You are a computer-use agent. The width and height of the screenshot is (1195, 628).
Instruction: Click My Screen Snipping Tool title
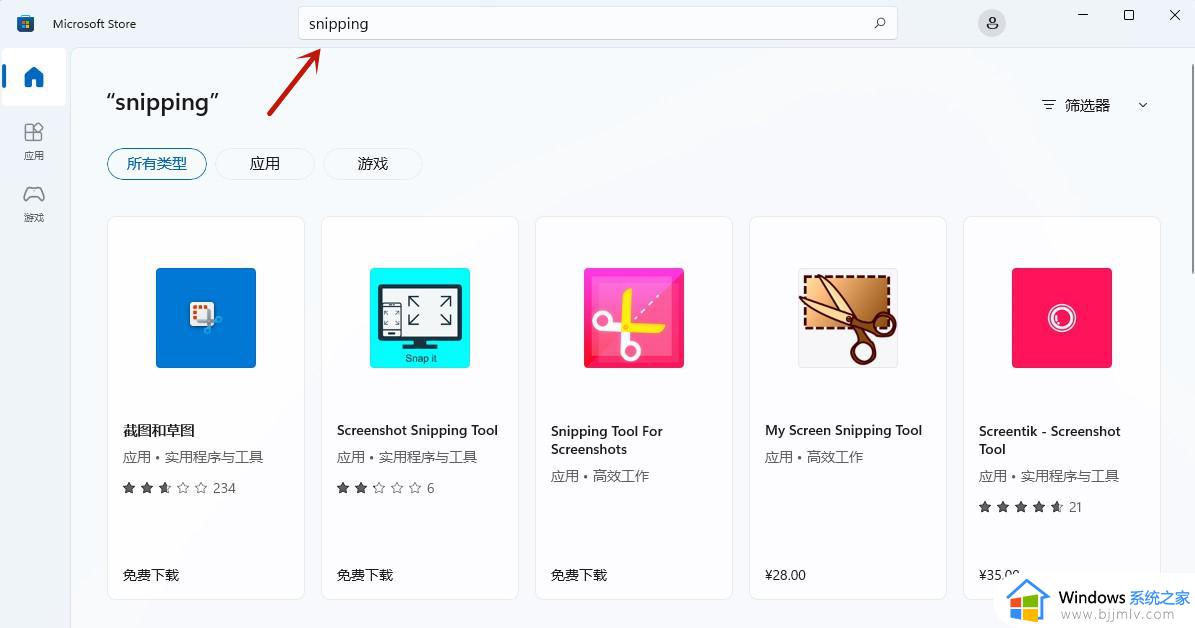coord(844,431)
